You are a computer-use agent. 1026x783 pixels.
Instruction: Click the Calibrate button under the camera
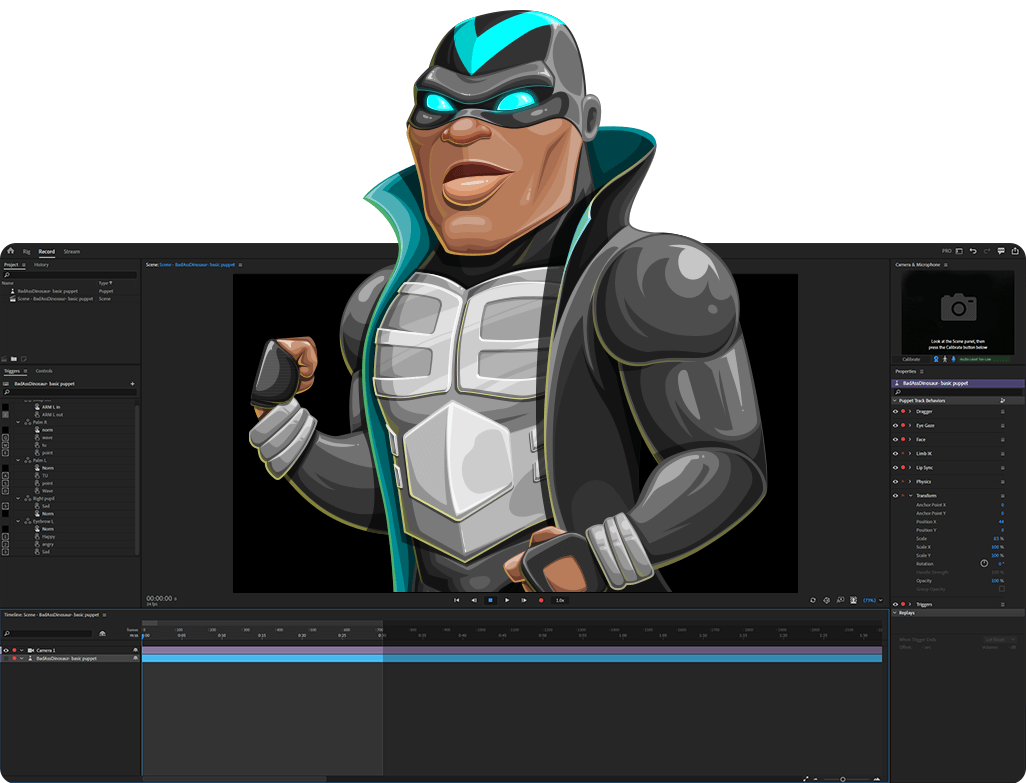click(x=911, y=359)
